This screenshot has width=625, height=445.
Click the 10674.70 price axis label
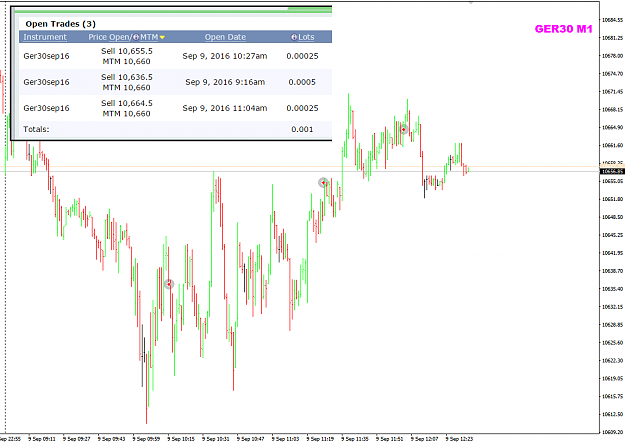[613, 74]
